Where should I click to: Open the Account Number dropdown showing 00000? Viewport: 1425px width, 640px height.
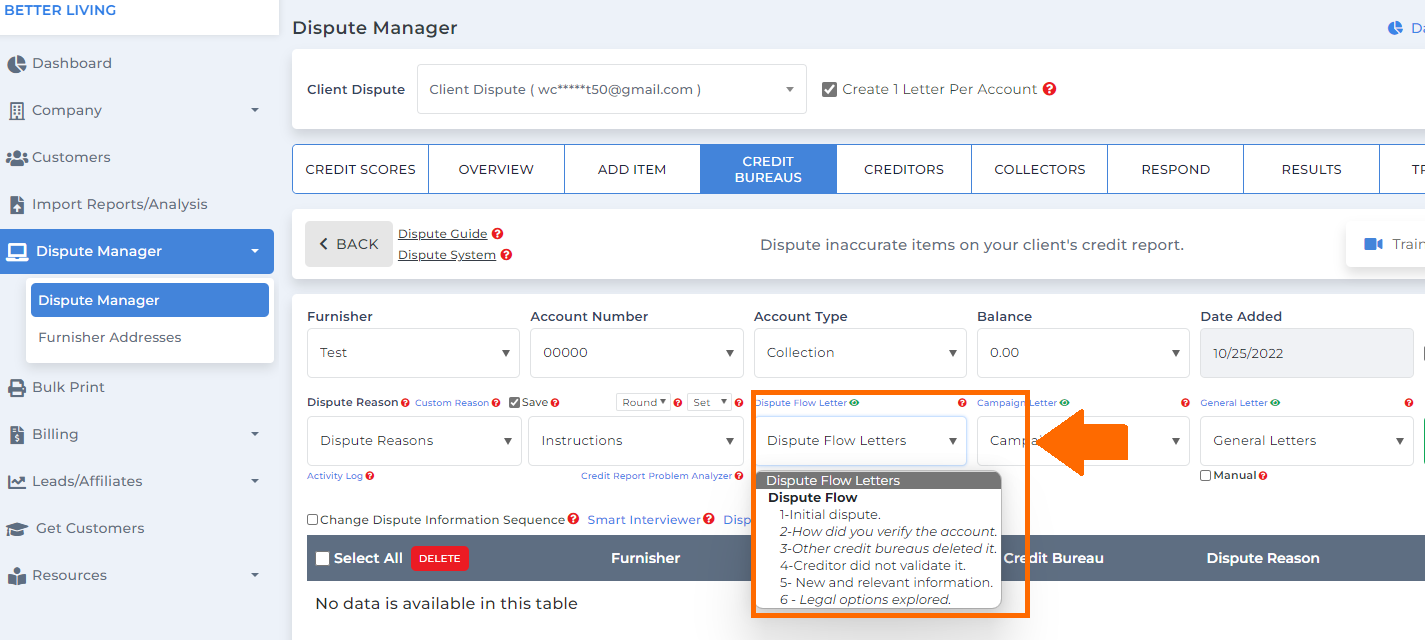[x=637, y=353]
